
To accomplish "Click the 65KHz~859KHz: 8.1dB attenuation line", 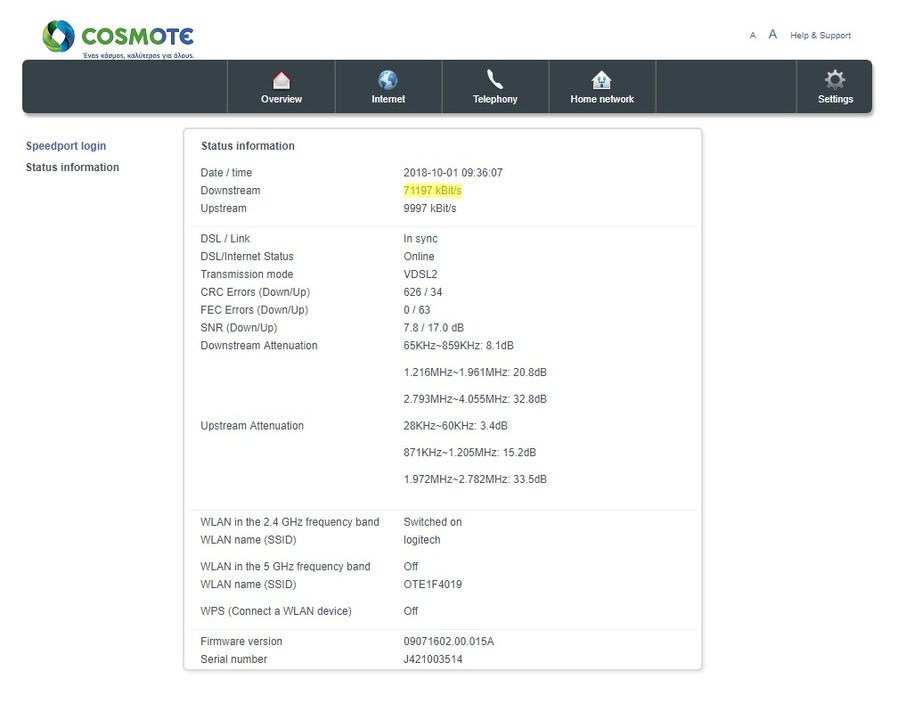I will pyautogui.click(x=458, y=346).
